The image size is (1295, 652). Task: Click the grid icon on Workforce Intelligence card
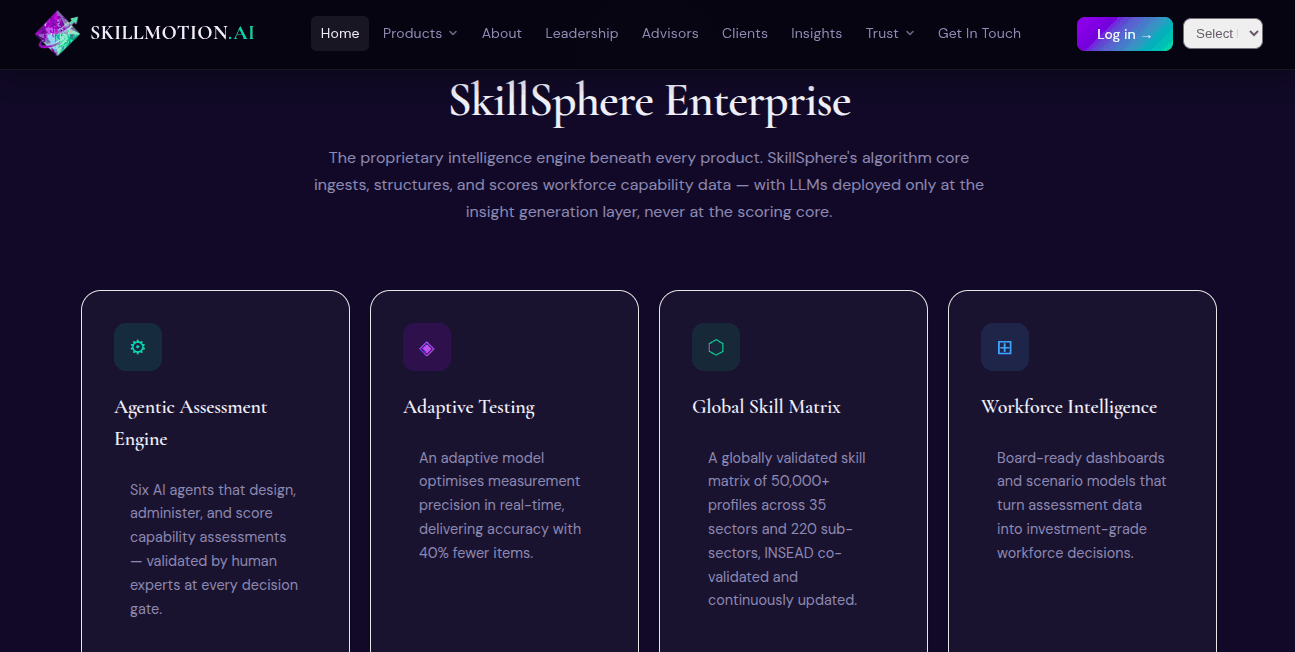point(1005,347)
